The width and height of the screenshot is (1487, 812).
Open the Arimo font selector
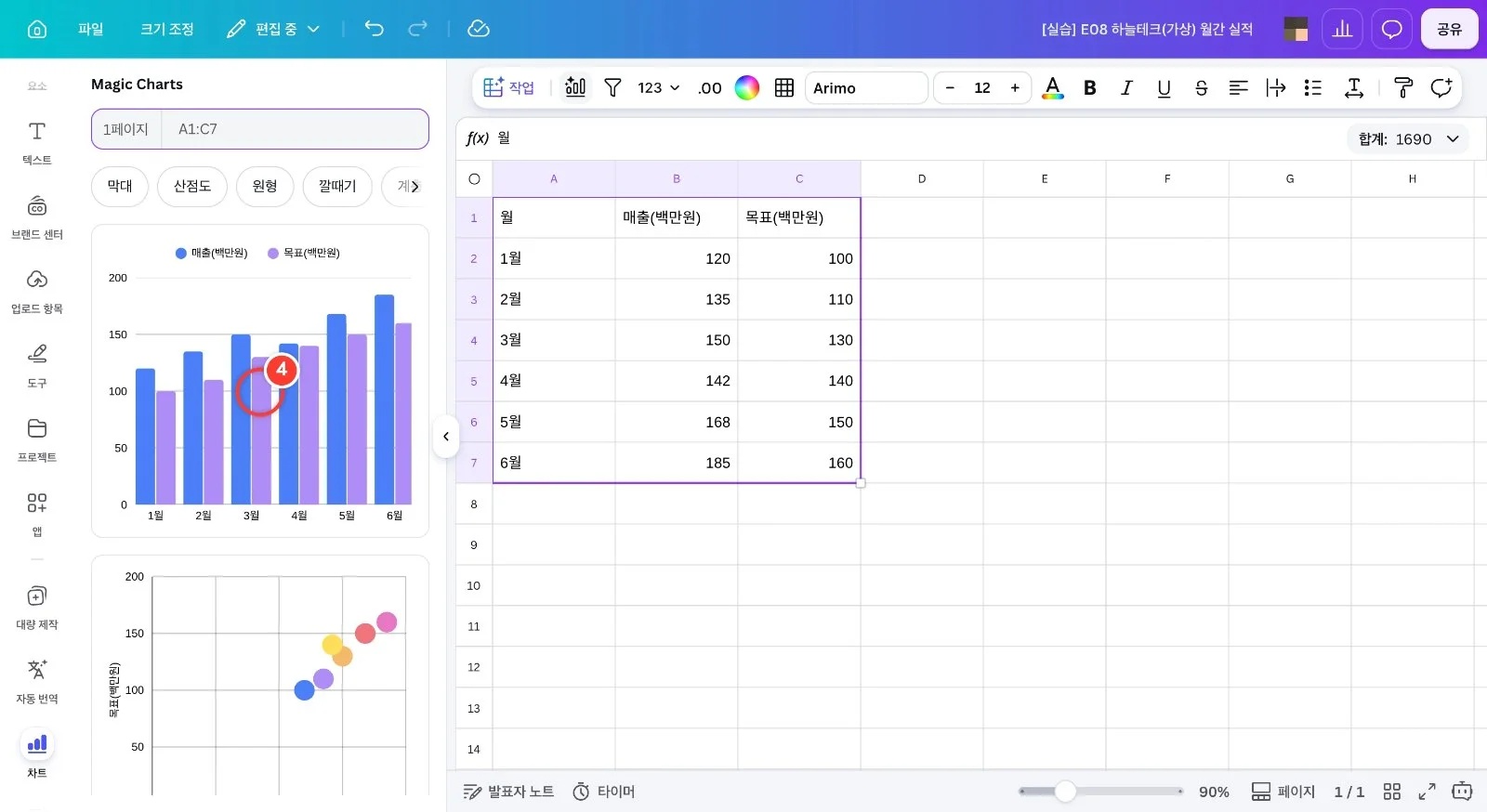(x=866, y=87)
